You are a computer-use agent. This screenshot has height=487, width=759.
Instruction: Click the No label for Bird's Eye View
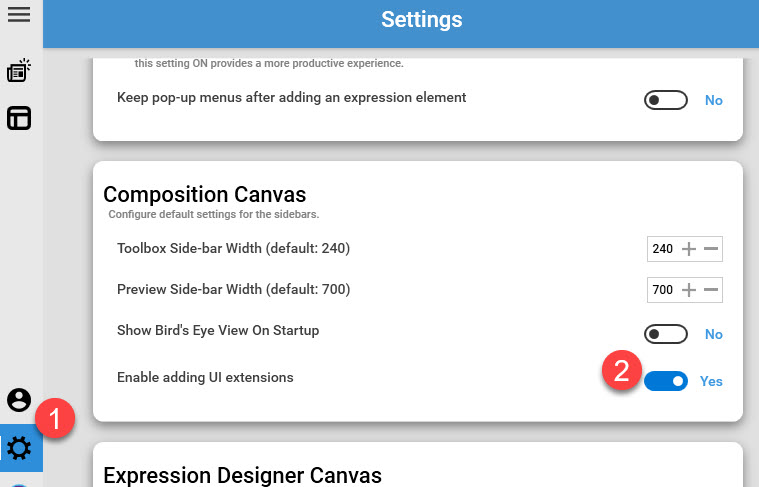(713, 334)
